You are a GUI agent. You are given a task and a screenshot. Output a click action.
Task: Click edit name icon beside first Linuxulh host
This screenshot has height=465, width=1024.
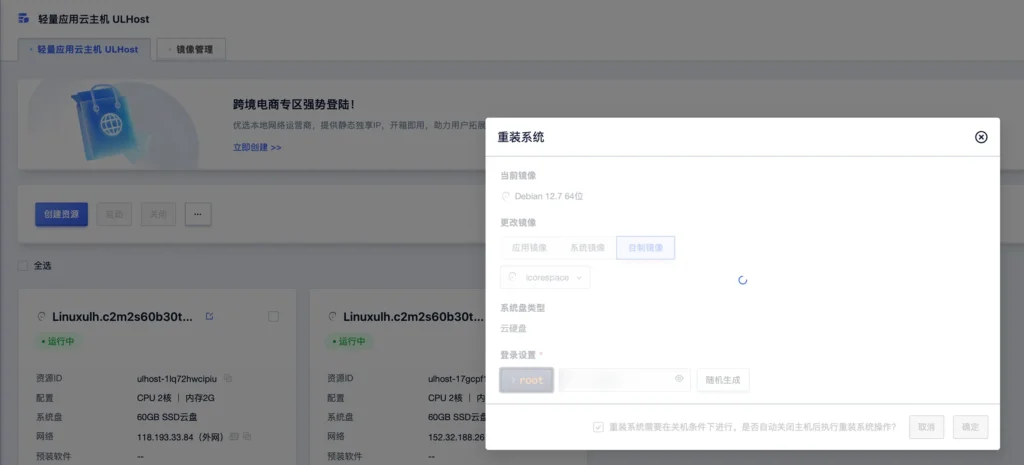pyautogui.click(x=209, y=316)
